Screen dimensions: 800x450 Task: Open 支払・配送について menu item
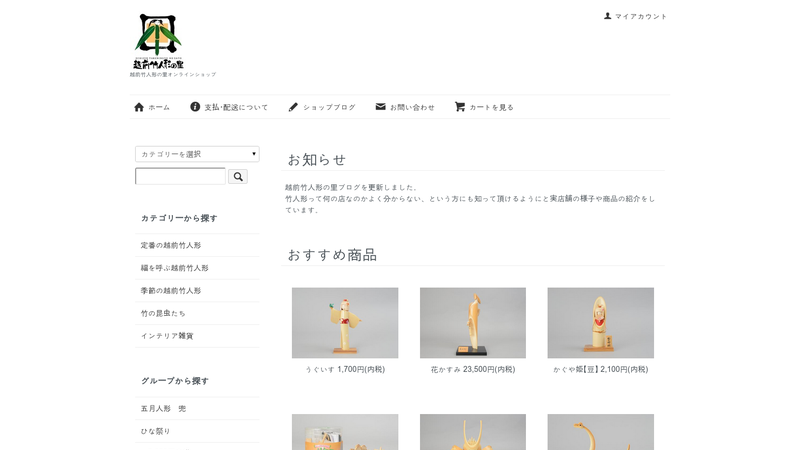pos(236,107)
